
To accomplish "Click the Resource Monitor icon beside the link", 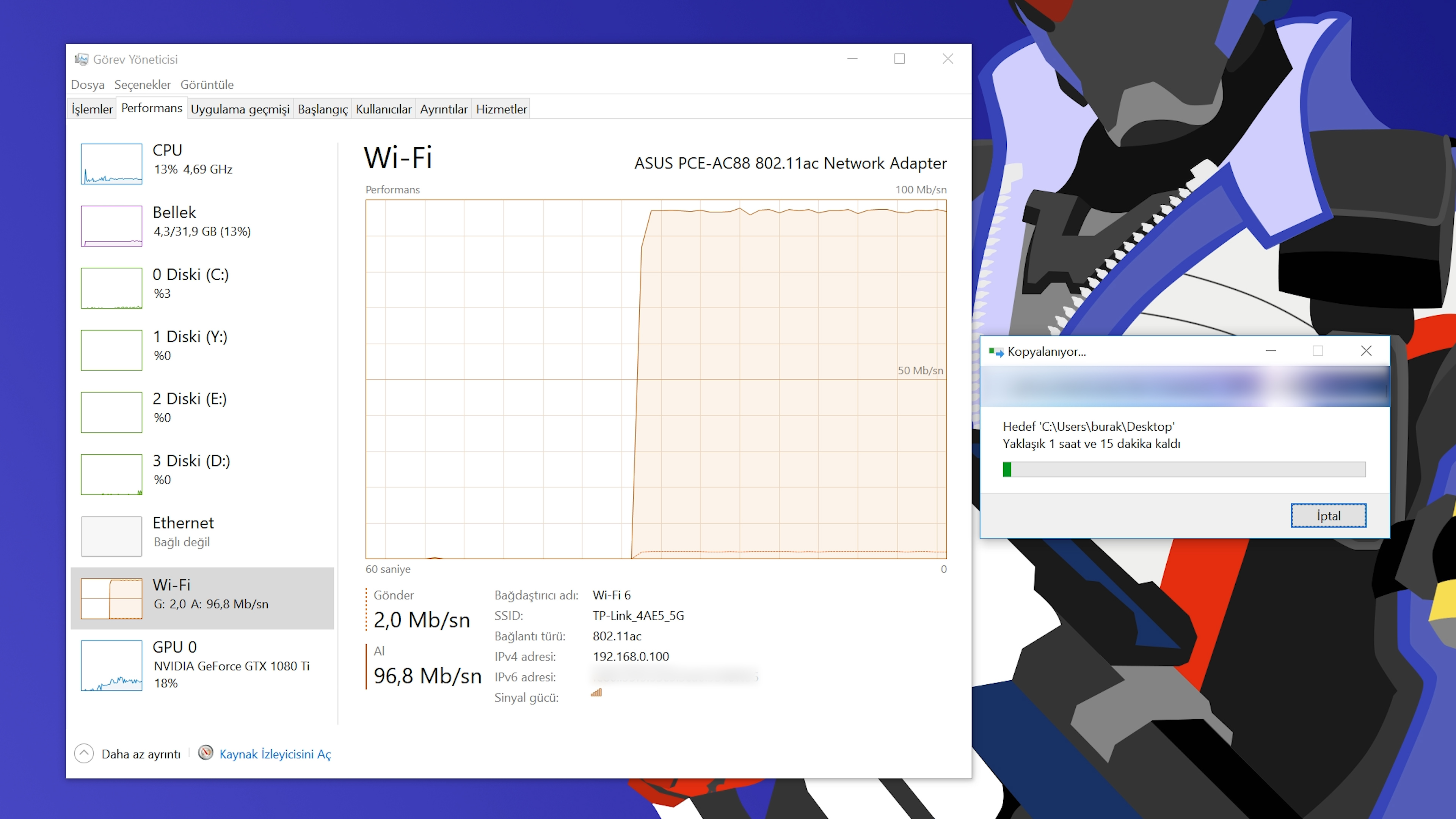I will click(x=206, y=752).
